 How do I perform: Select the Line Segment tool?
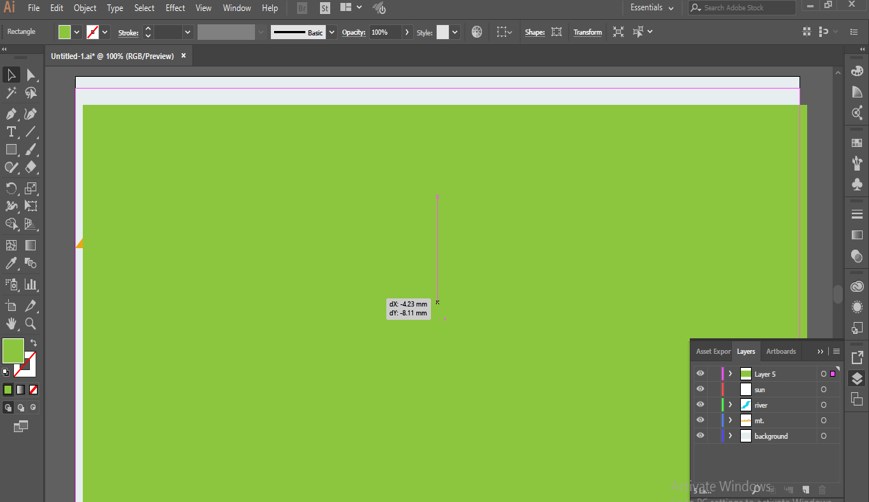click(x=30, y=132)
